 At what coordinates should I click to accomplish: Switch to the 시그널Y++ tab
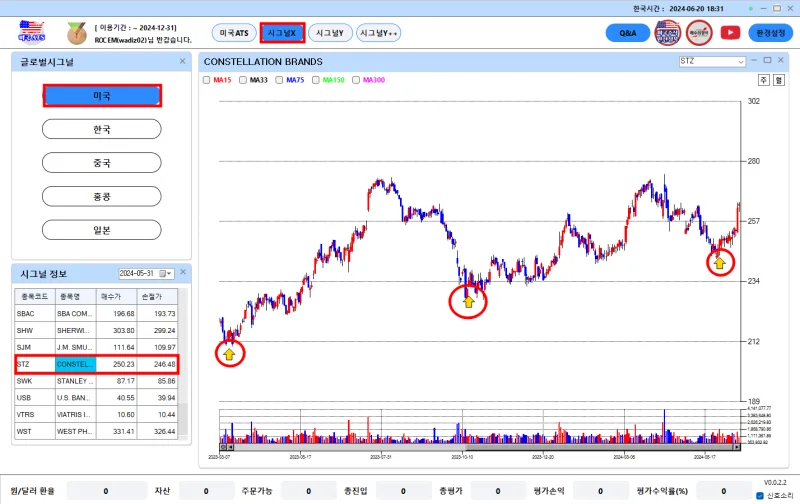(379, 33)
